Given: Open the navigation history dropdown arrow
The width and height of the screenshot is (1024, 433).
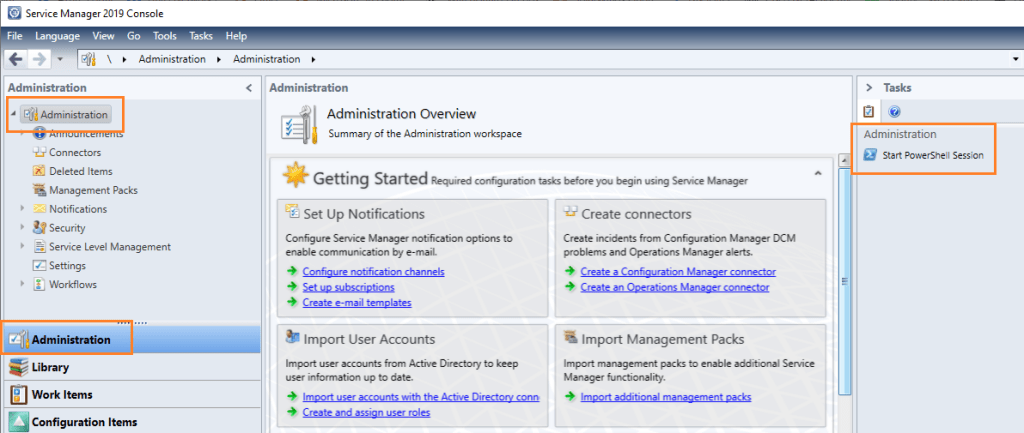Looking at the screenshot, I should click(x=60, y=59).
